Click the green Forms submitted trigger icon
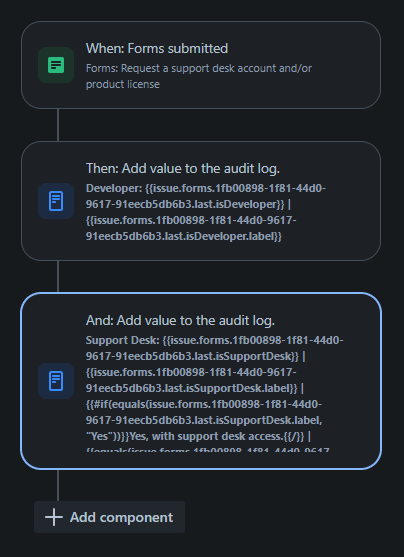Screen dimensions: 404x557 [56, 65]
